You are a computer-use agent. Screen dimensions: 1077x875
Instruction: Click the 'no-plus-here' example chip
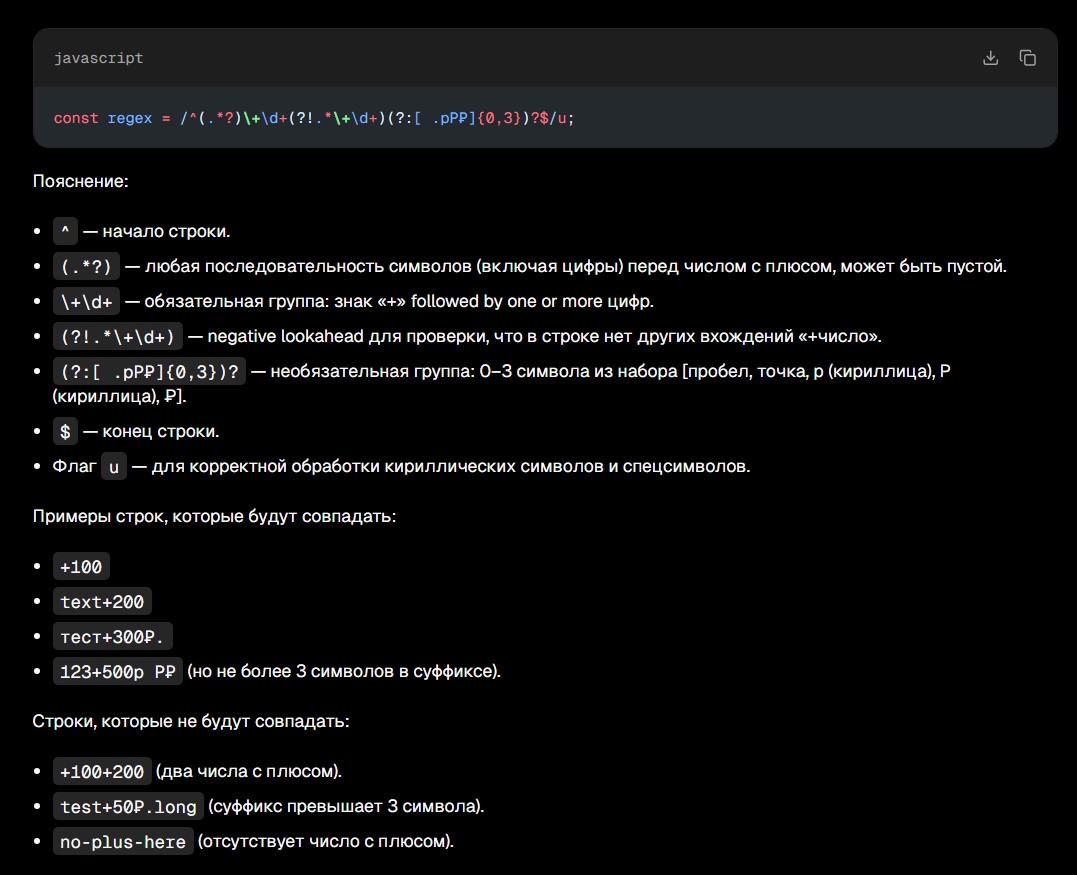[x=123, y=842]
